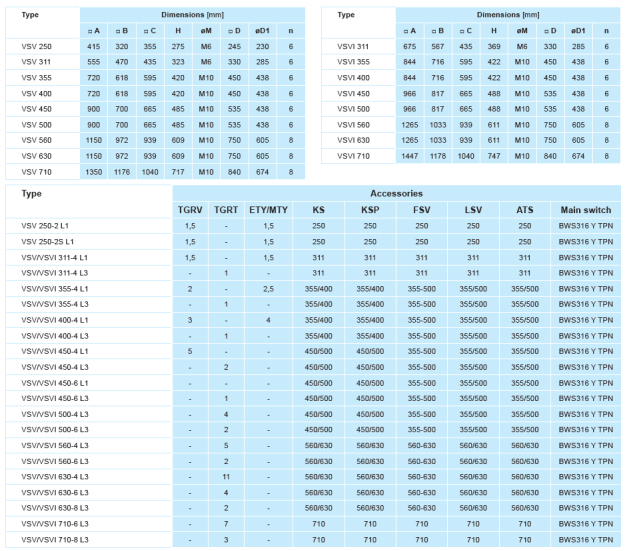The height and width of the screenshot is (551, 625).
Task: Click the VSV 630 type cell
Action: [x=36, y=156]
